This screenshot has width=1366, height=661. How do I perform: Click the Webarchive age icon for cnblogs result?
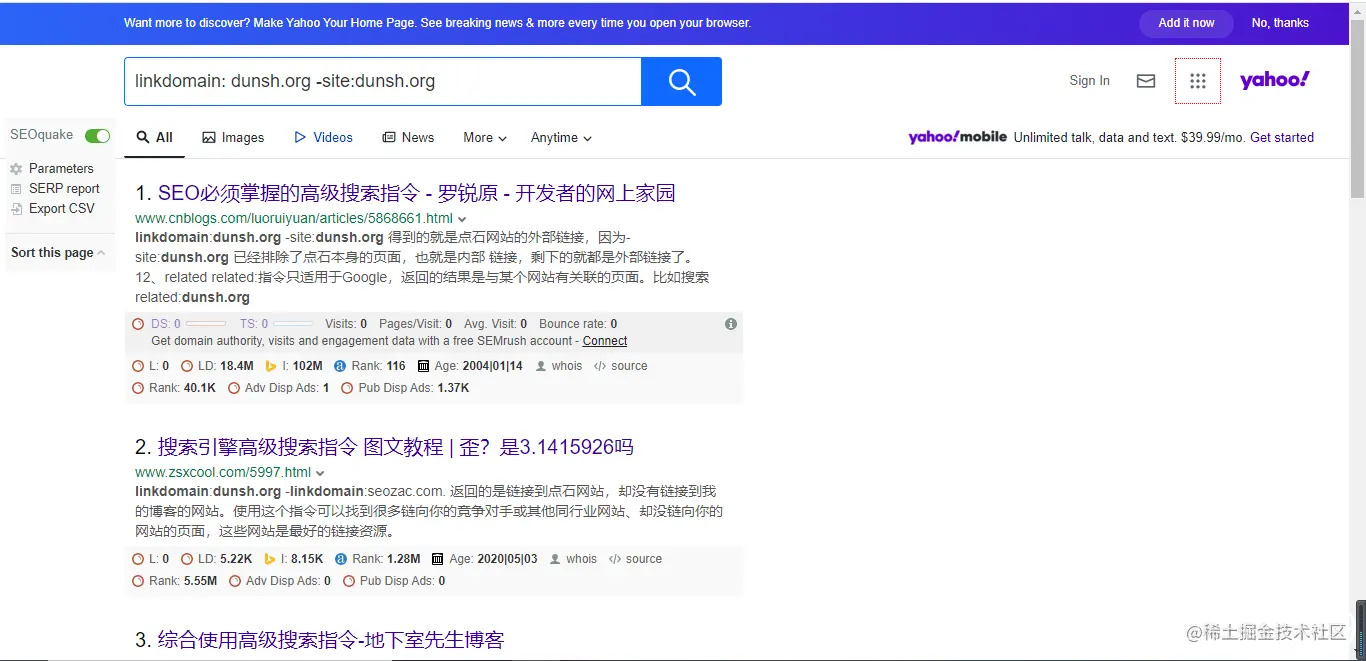click(x=423, y=366)
